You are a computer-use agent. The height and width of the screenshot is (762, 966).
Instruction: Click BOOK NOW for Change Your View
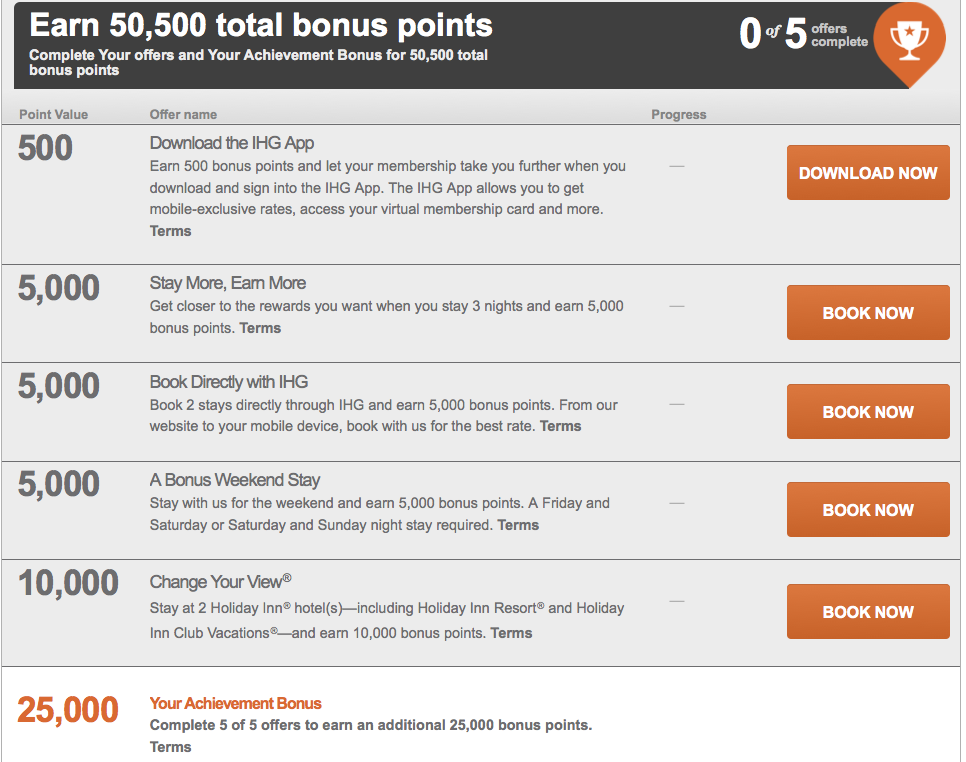(868, 612)
